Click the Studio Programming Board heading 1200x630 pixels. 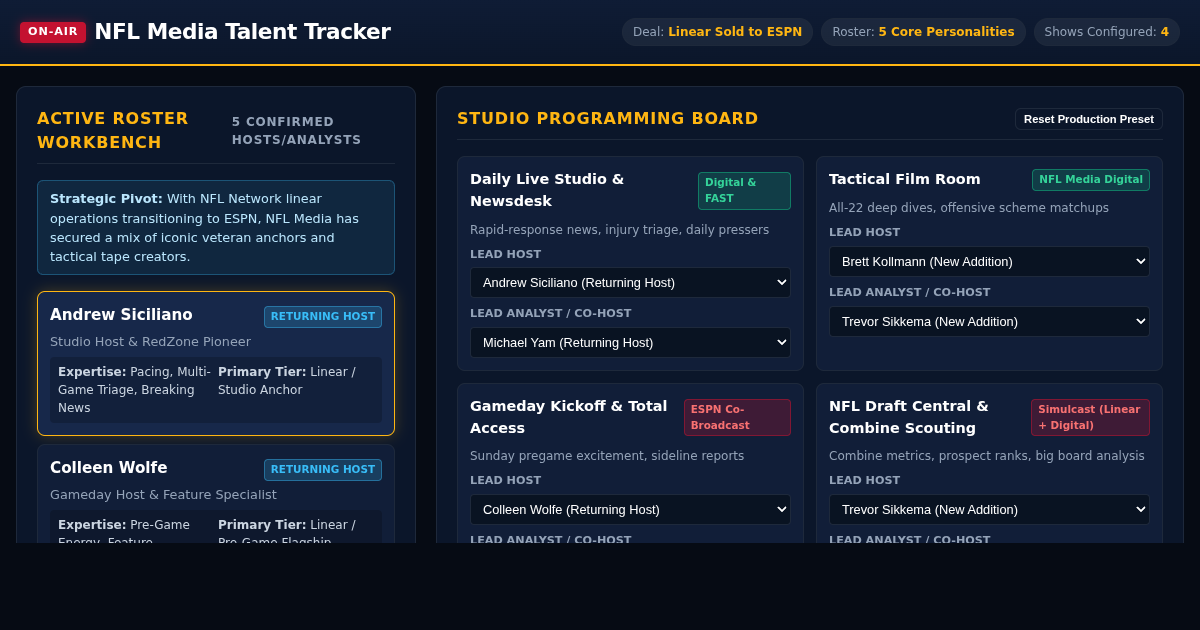tap(608, 118)
